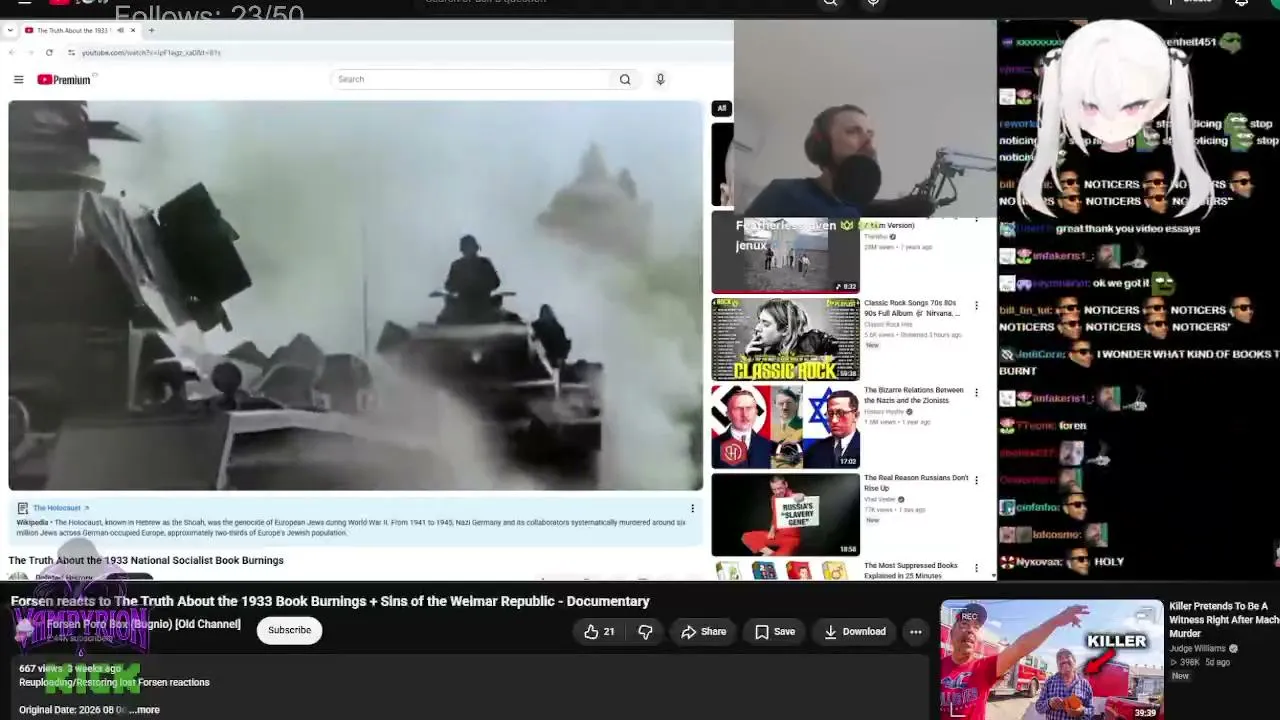Open the Classic Rock Songs 70s 80s thumbnail
Image resolution: width=1280 pixels, height=720 pixels.
(x=785, y=339)
